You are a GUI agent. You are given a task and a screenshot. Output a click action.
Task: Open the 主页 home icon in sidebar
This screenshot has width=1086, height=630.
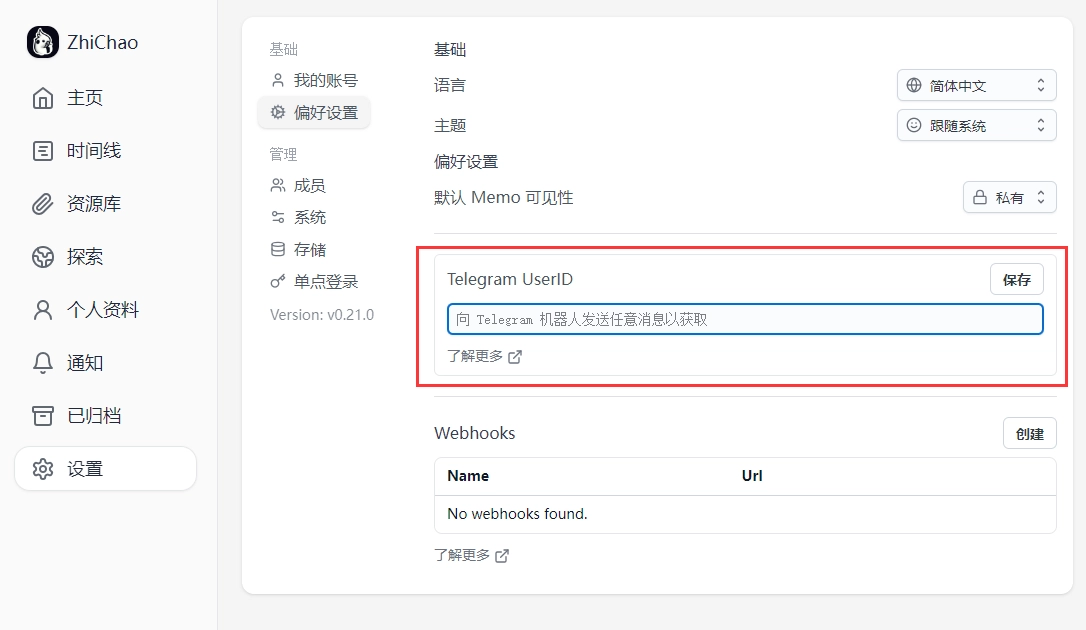click(x=41, y=97)
